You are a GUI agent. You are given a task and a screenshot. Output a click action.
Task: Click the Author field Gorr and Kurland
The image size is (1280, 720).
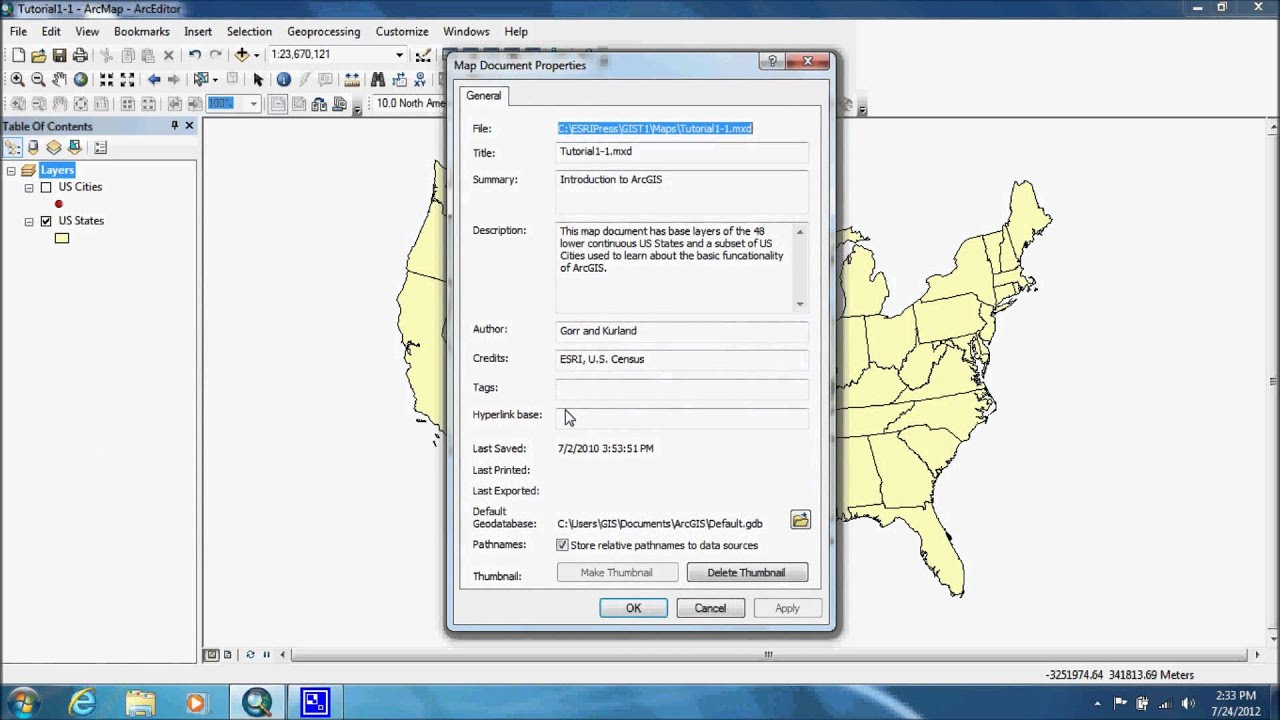point(682,331)
